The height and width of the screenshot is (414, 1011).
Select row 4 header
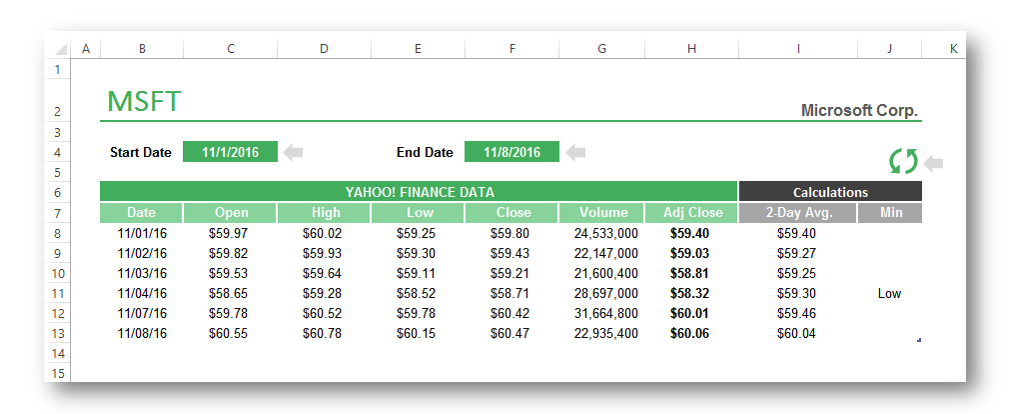57,153
